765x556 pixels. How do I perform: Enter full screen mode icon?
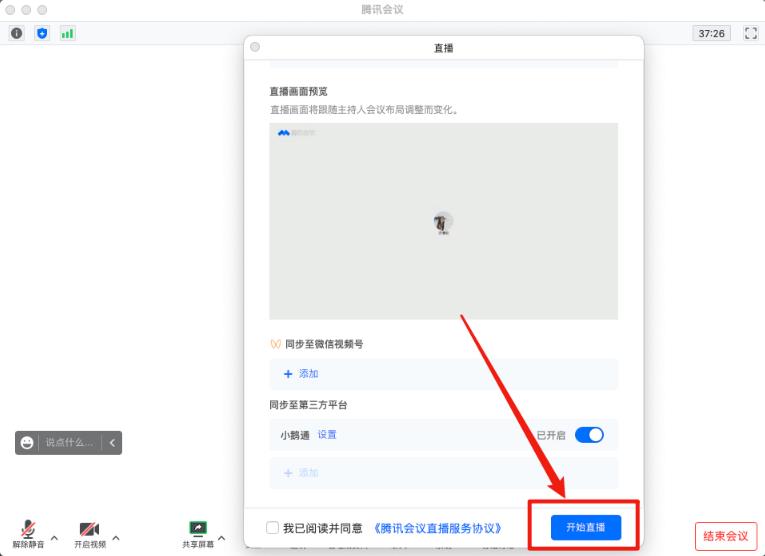751,33
